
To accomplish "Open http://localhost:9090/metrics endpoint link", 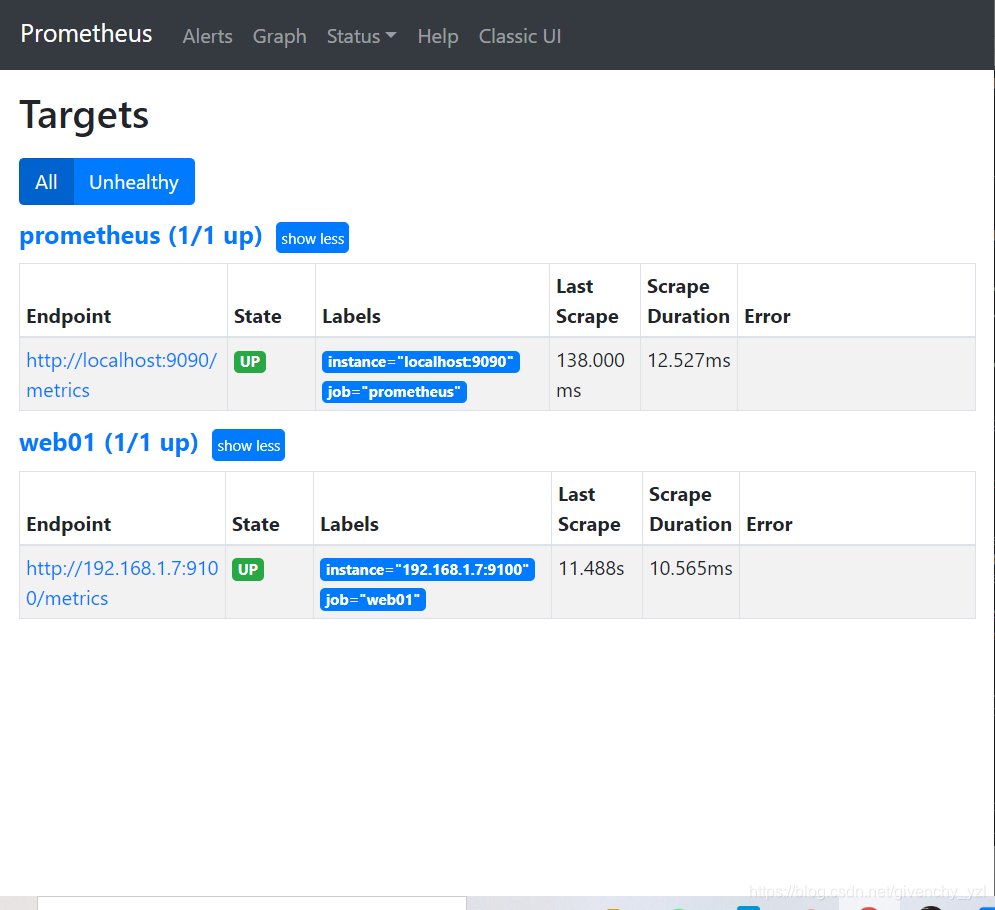I will point(121,374).
